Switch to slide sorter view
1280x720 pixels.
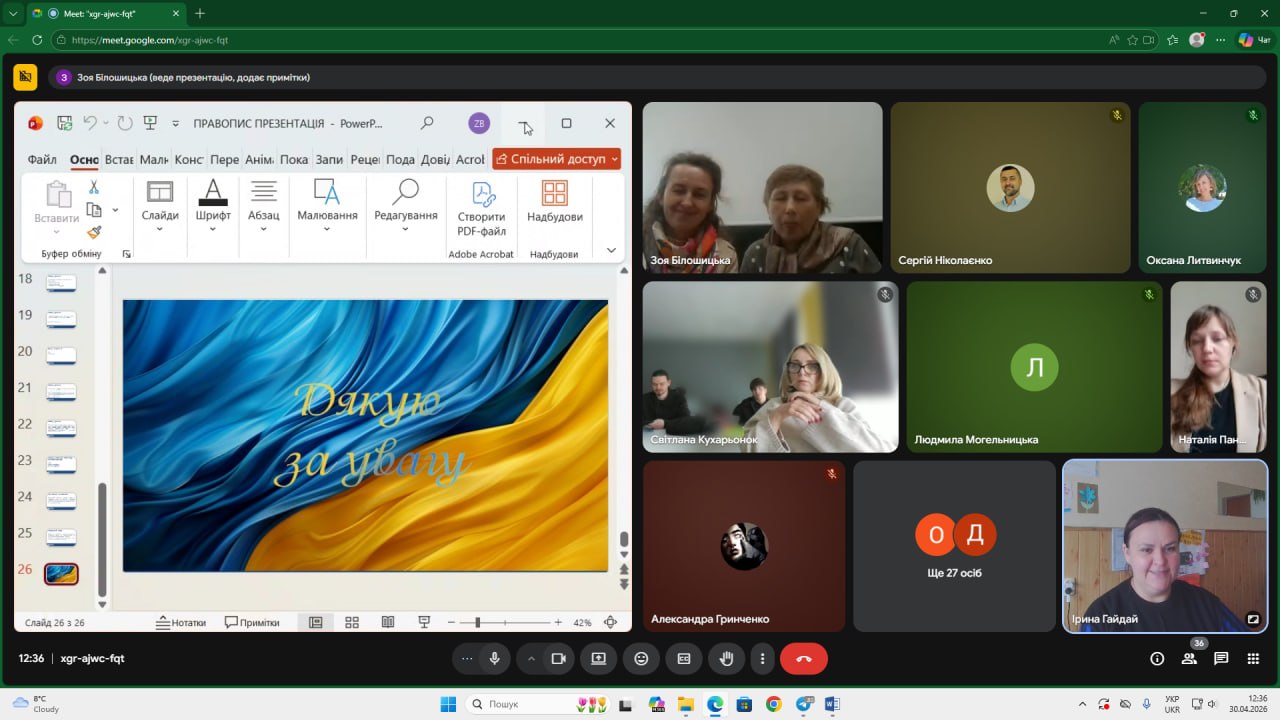pos(352,622)
